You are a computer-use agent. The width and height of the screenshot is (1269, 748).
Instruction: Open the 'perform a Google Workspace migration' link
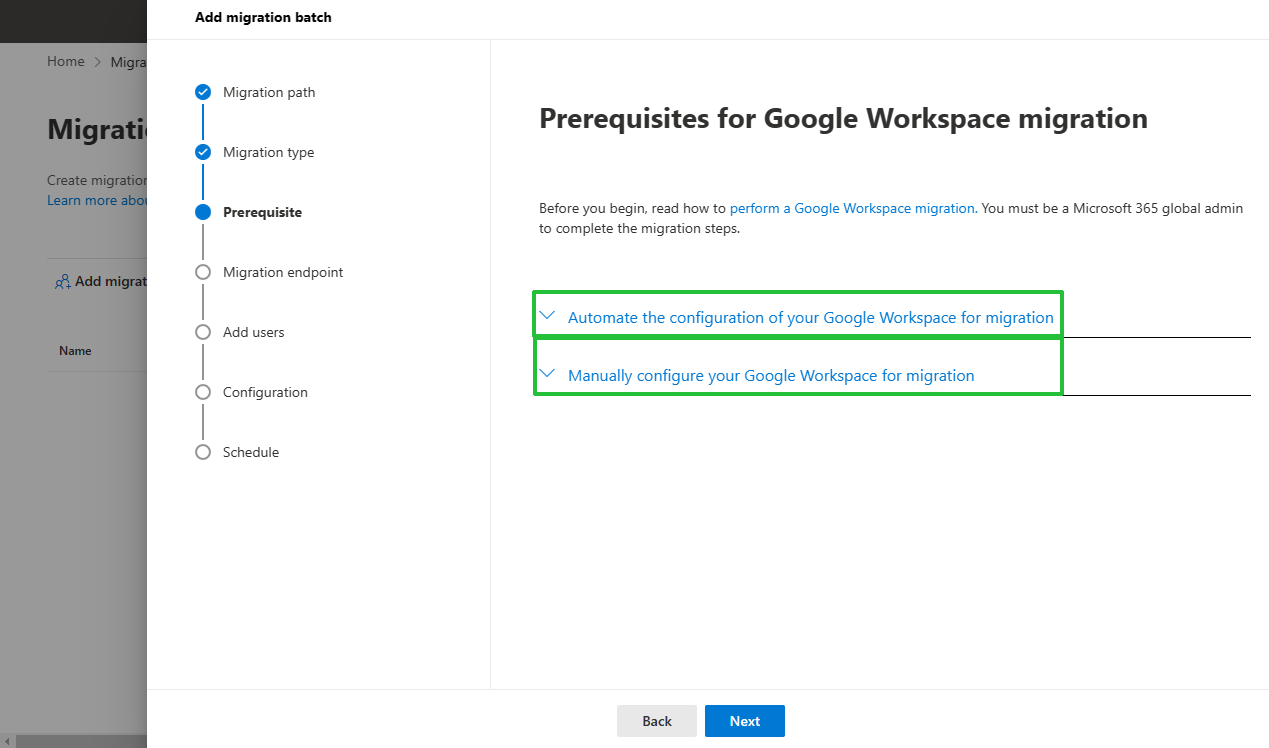click(x=852, y=208)
